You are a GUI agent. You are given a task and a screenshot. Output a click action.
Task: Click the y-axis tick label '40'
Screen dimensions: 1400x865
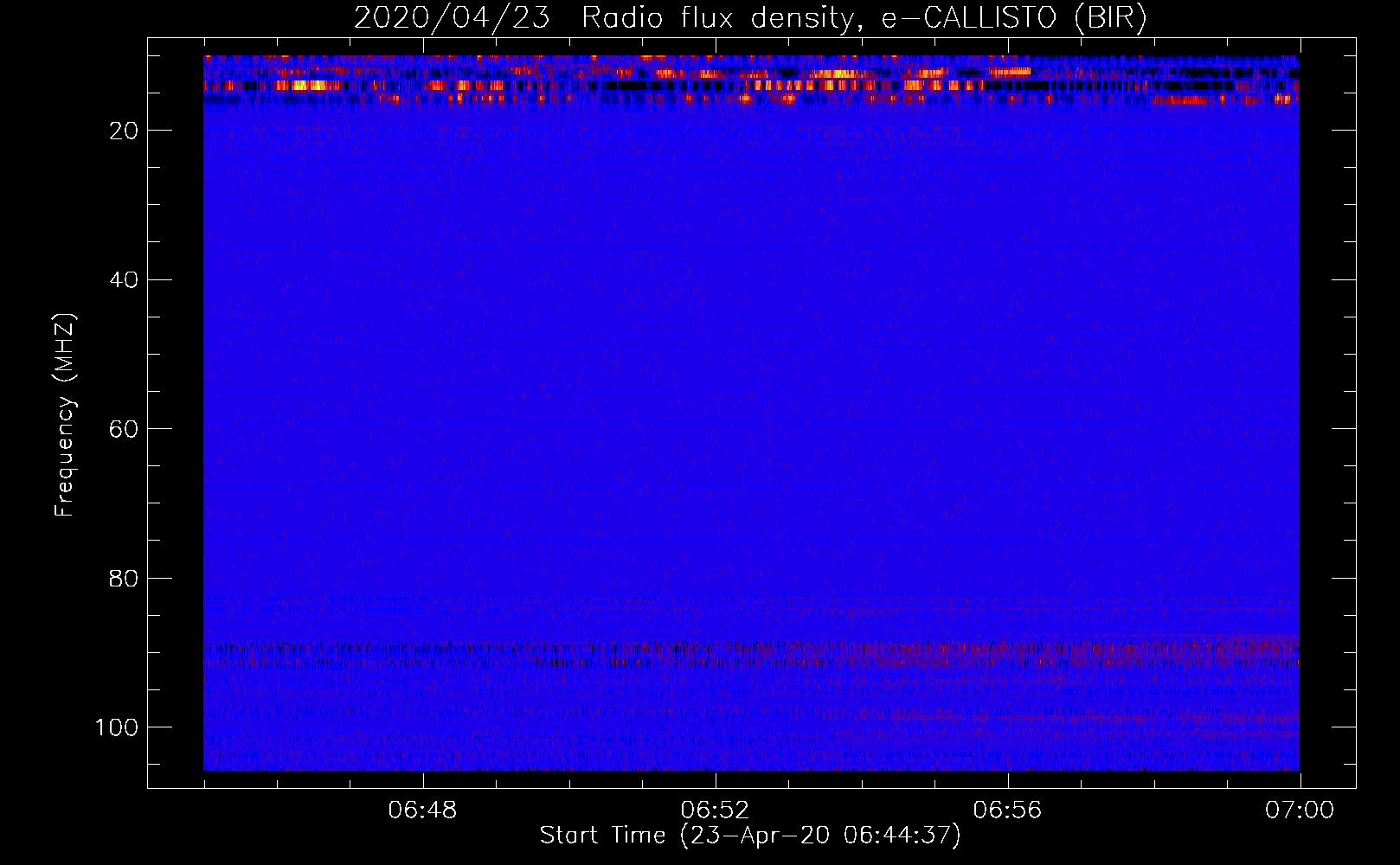tap(124, 280)
